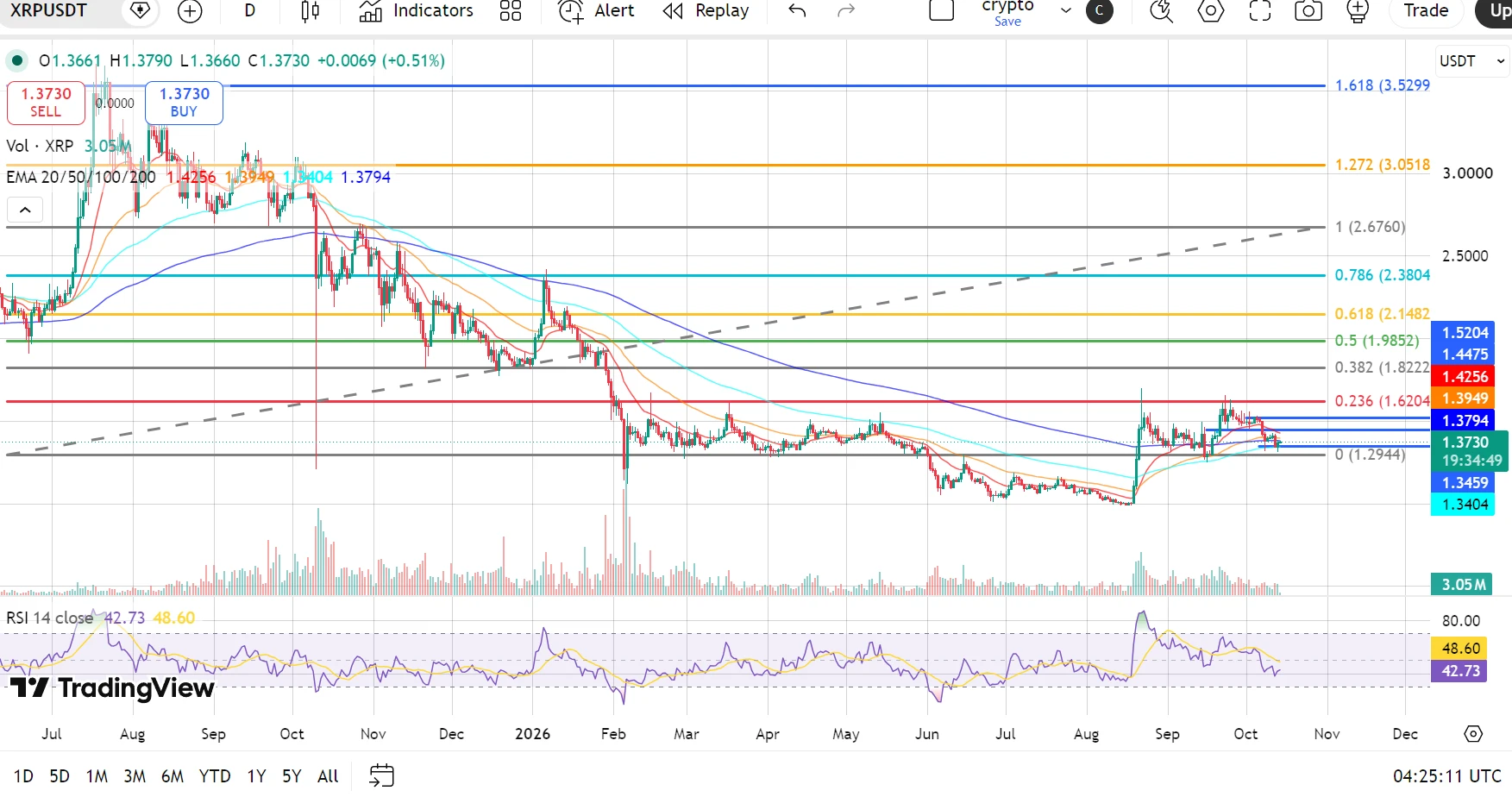Open time axis settings gear icon
This screenshot has height=797, width=1512.
click(1473, 734)
